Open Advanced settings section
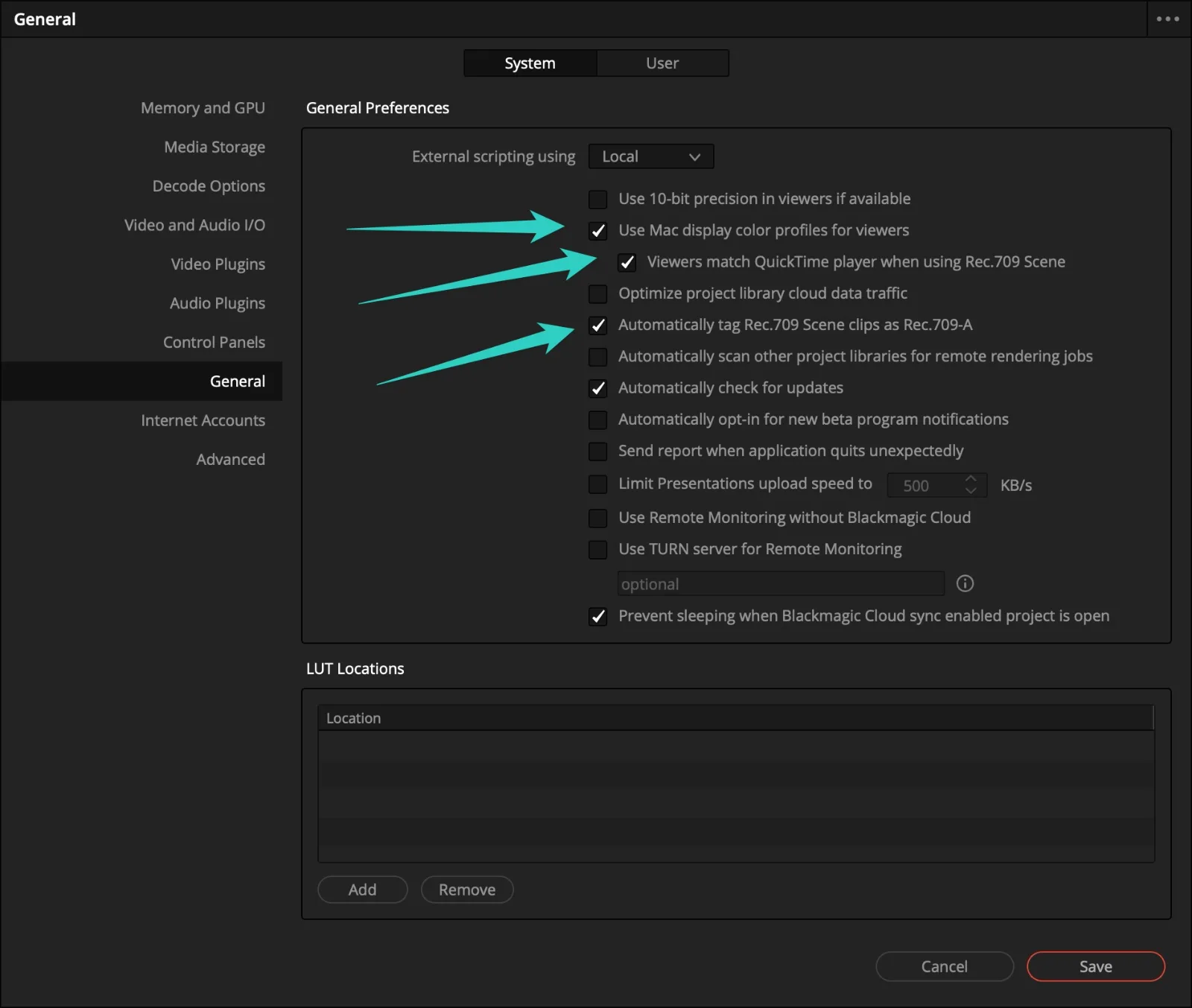The image size is (1192, 1008). pos(230,460)
